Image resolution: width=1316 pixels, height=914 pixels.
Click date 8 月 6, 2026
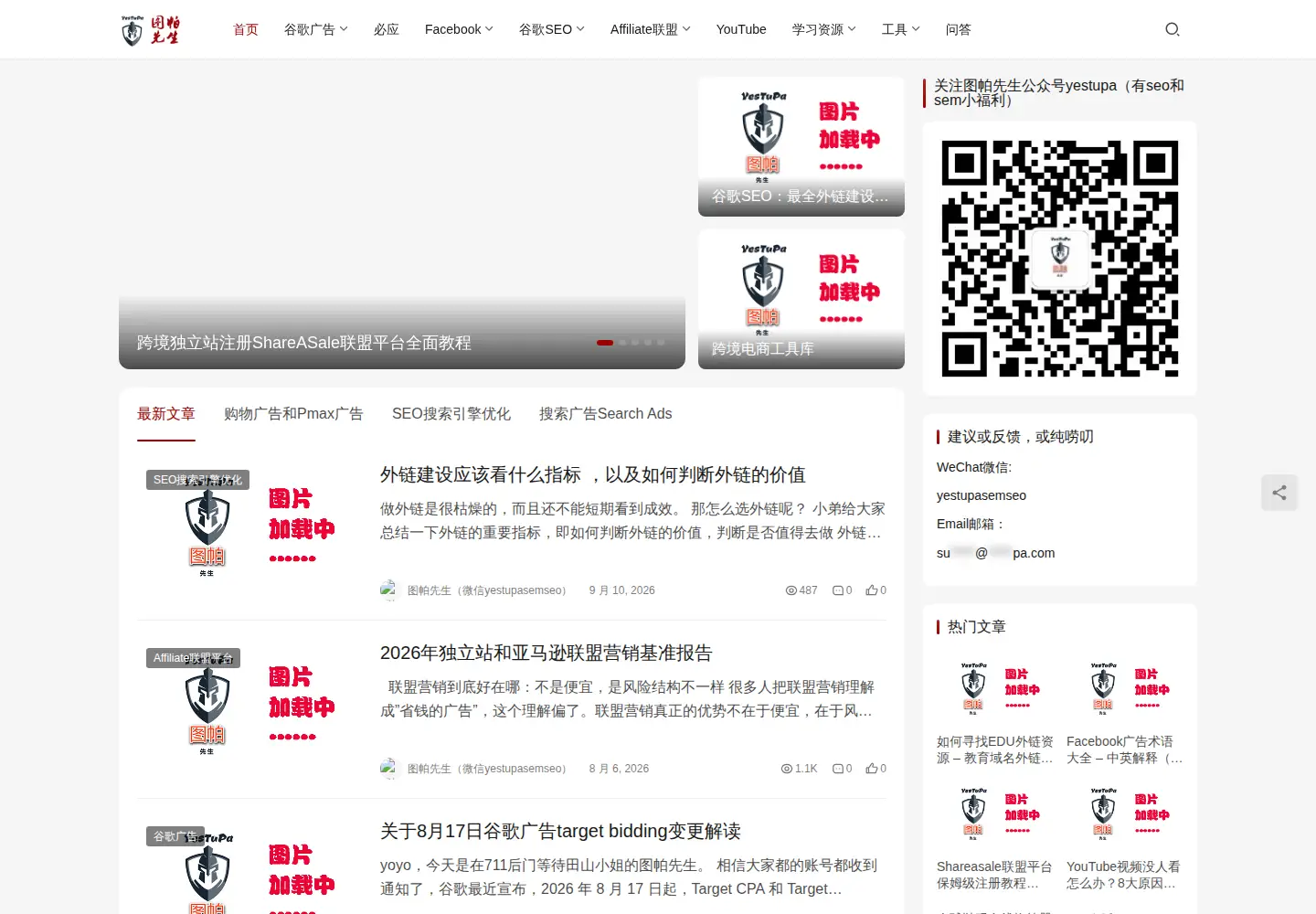point(620,769)
